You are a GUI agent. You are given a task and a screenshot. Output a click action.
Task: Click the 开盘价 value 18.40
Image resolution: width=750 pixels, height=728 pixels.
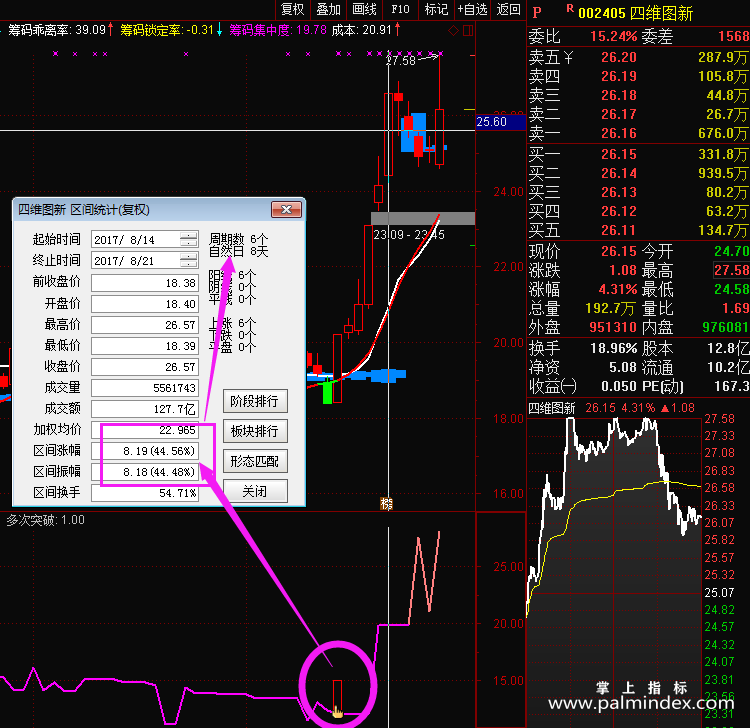tap(144, 304)
